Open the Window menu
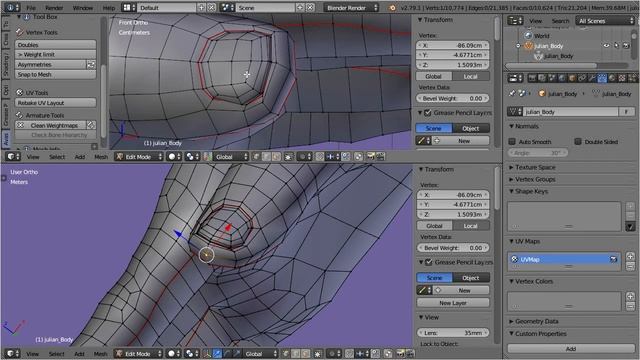This screenshot has height=360, width=640. (83, 8)
